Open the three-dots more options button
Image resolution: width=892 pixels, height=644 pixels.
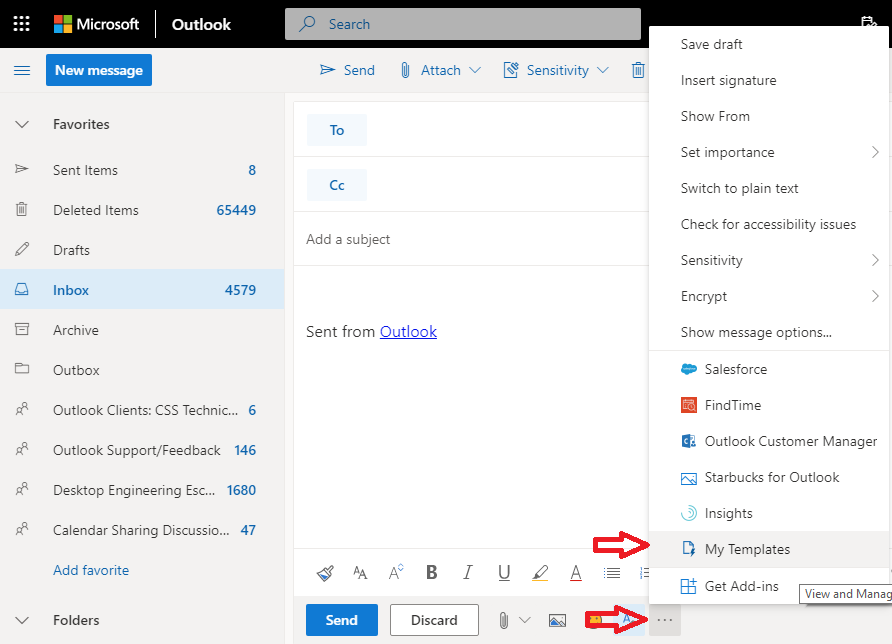click(664, 620)
